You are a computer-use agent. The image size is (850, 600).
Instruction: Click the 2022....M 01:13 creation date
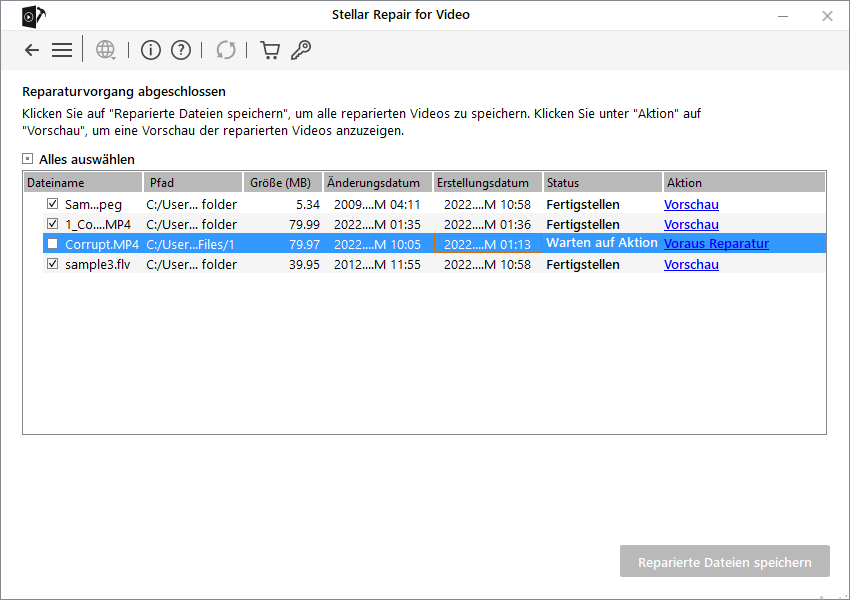(487, 244)
